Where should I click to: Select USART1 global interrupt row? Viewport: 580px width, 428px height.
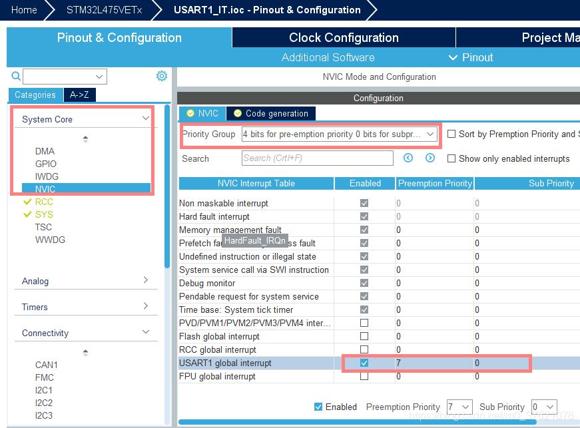click(379, 363)
